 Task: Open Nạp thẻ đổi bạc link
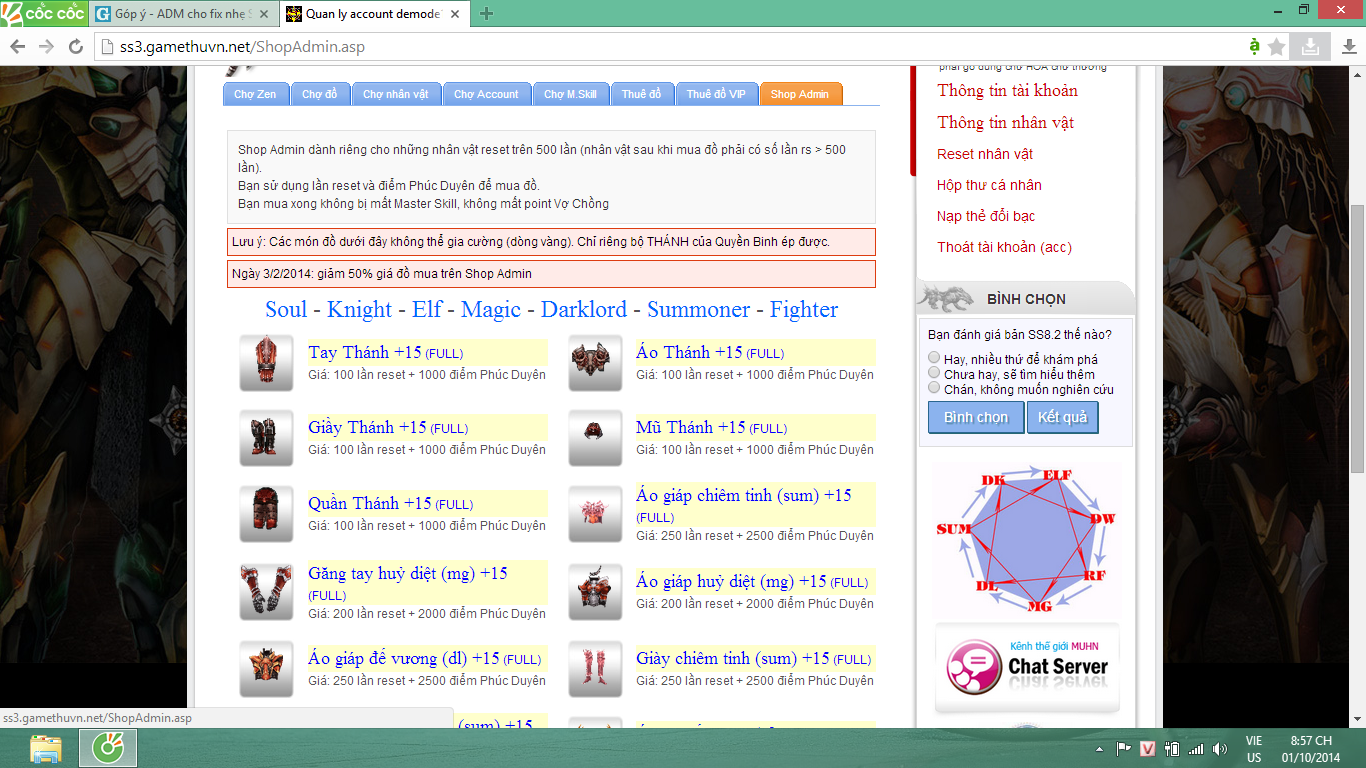point(986,216)
